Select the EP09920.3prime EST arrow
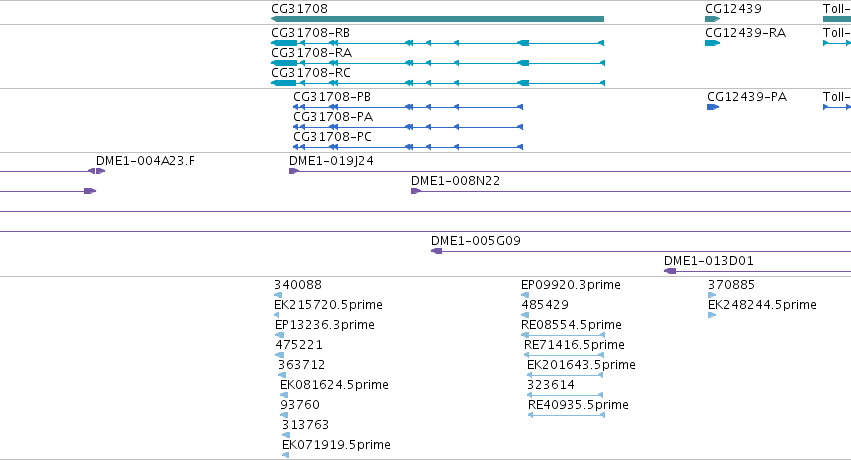Image resolution: width=851 pixels, height=460 pixels. tap(526, 295)
